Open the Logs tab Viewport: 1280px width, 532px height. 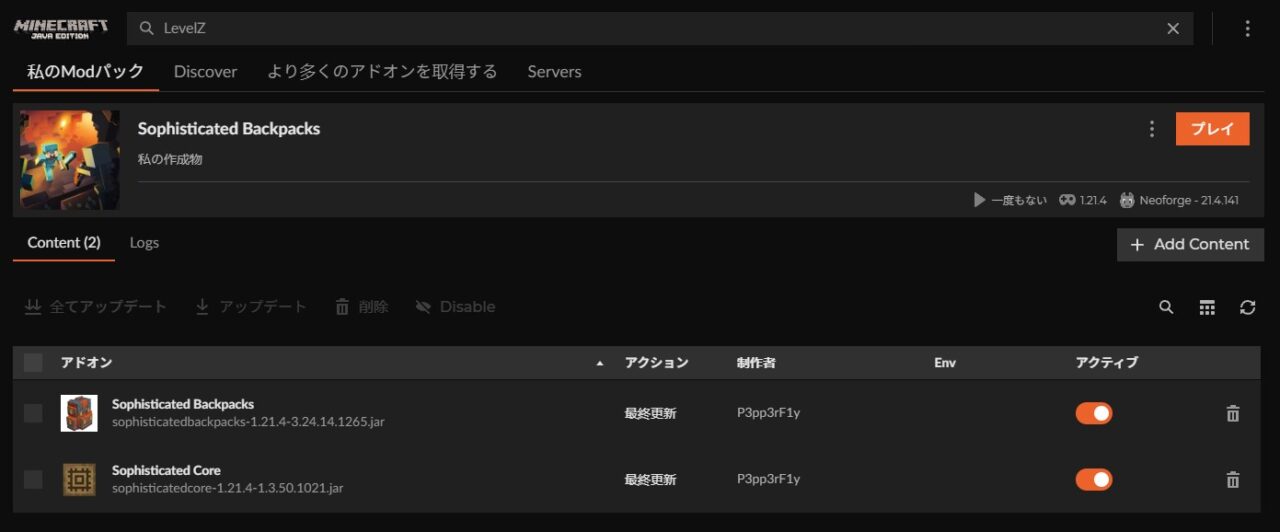pos(144,243)
